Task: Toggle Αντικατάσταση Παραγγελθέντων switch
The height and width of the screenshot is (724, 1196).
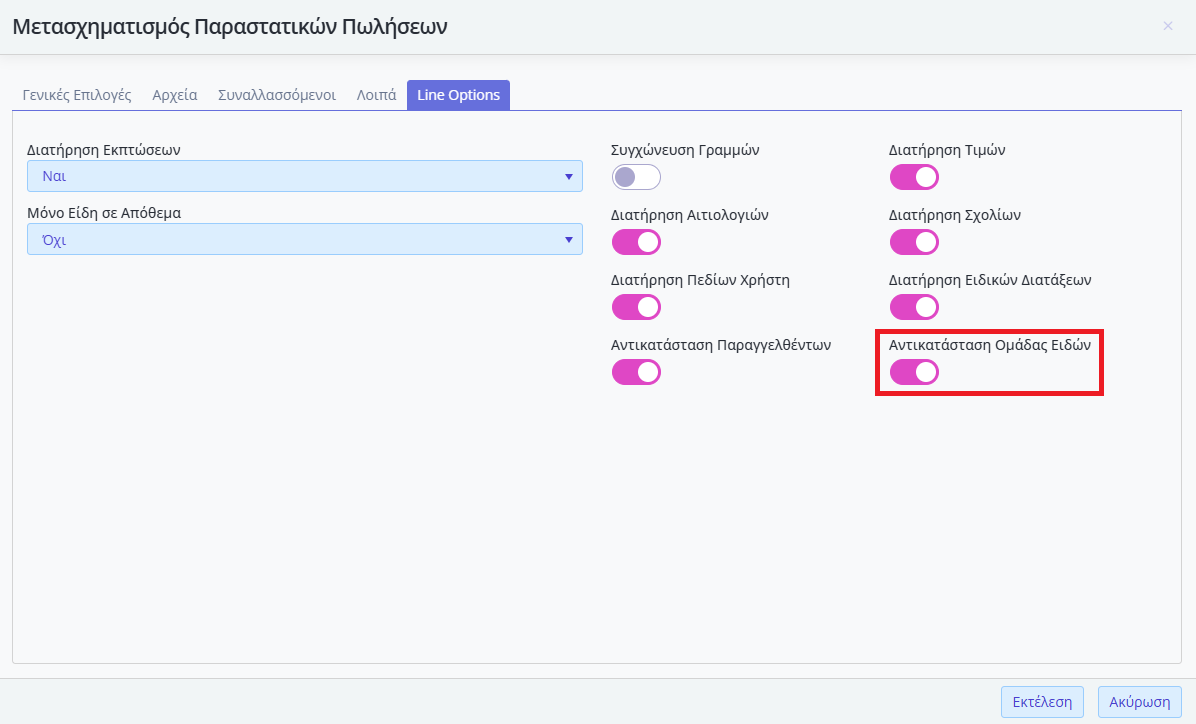Action: 636,372
